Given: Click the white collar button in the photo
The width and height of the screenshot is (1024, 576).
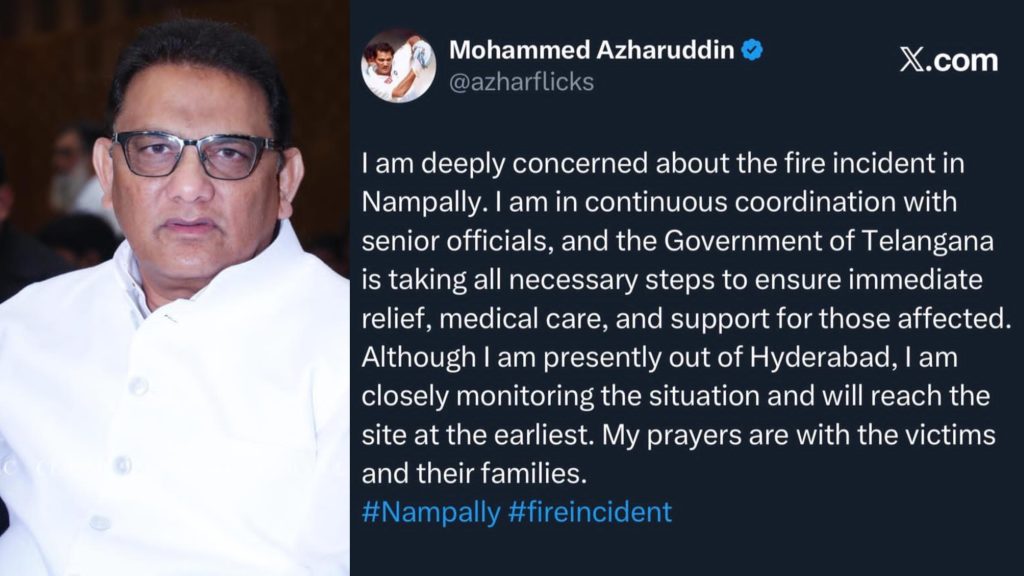Looking at the screenshot, I should tap(138, 385).
